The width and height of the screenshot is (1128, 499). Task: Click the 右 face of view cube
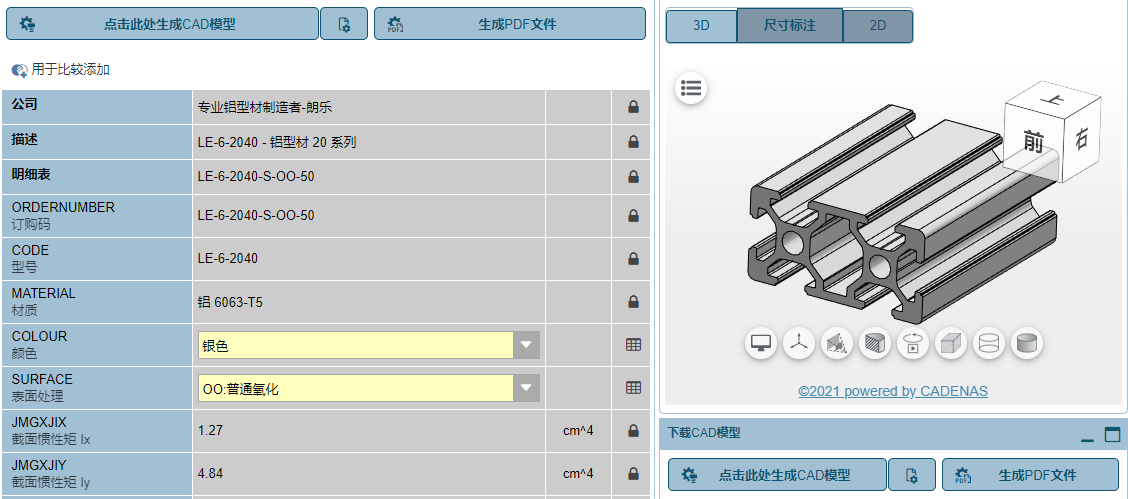(x=1081, y=138)
